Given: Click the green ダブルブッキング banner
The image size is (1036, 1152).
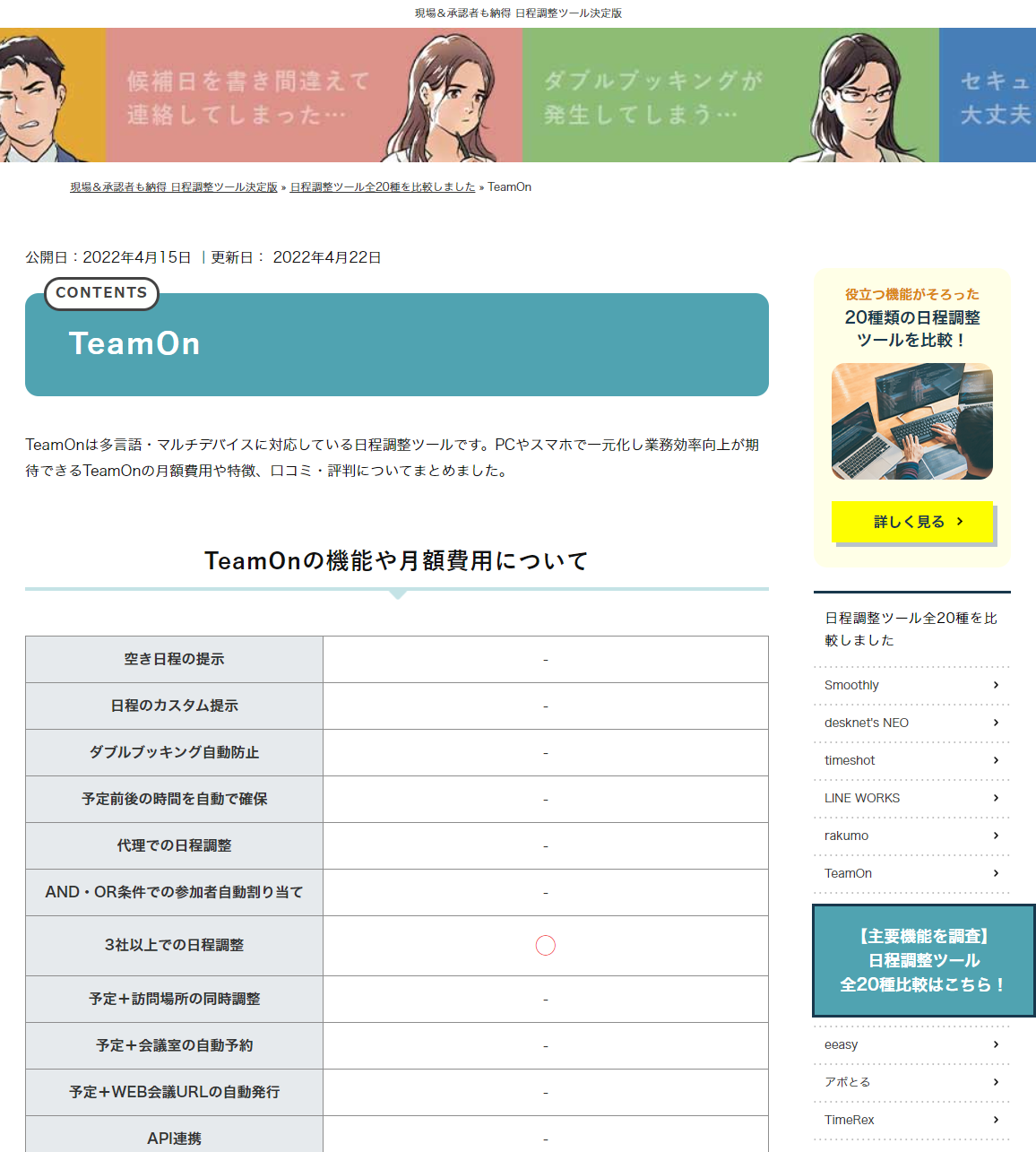Looking at the screenshot, I should 730,95.
